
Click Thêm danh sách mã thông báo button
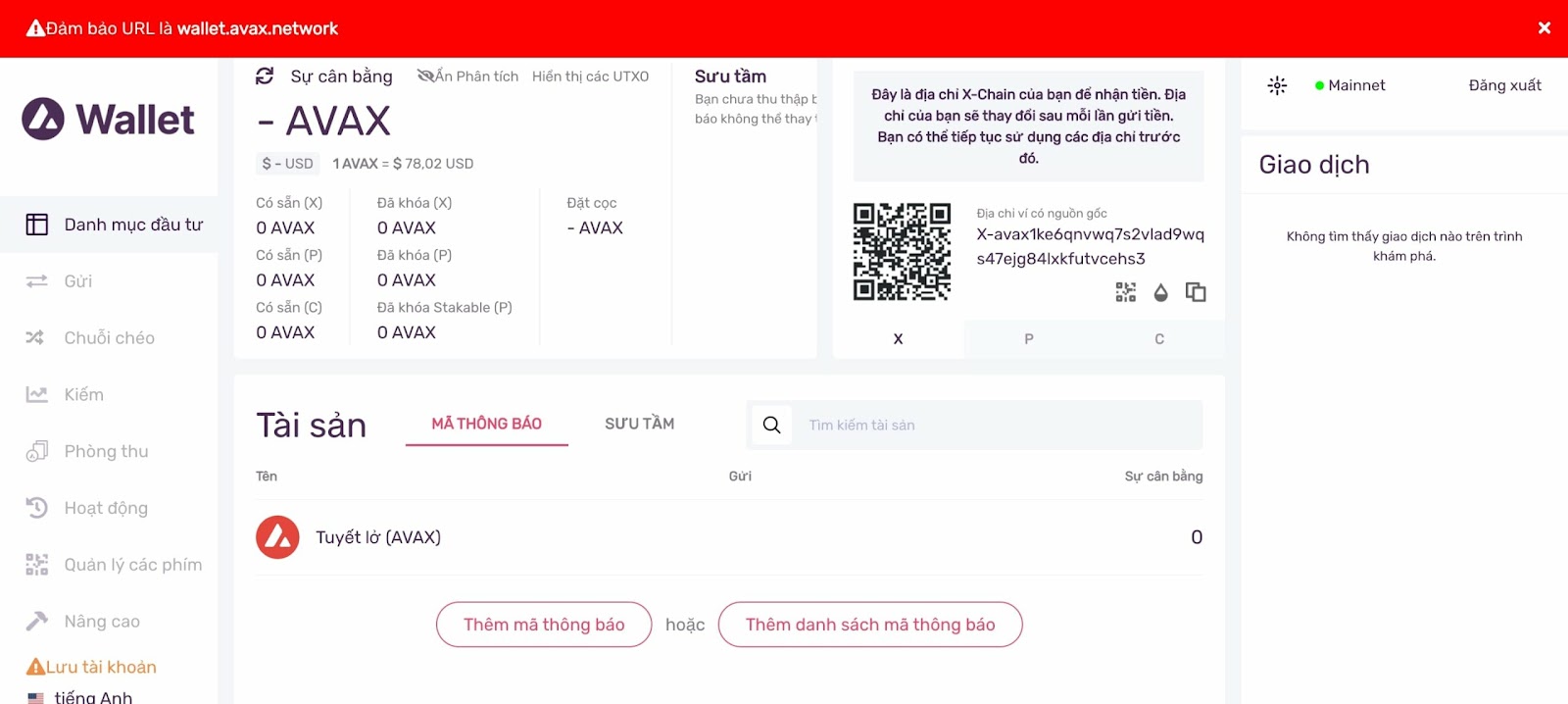870,625
